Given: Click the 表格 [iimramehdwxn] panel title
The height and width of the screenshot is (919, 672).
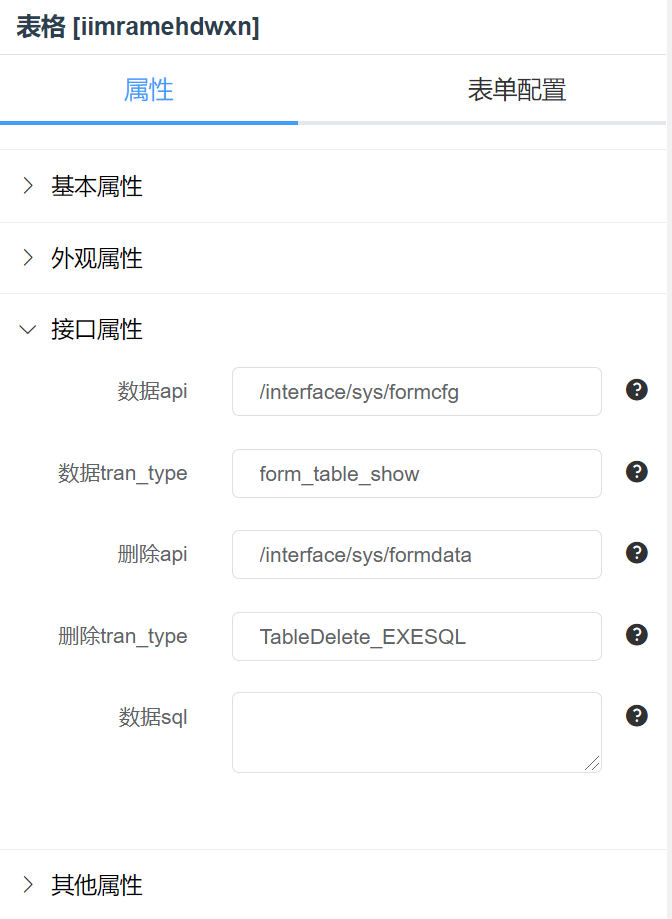Looking at the screenshot, I should click(138, 27).
